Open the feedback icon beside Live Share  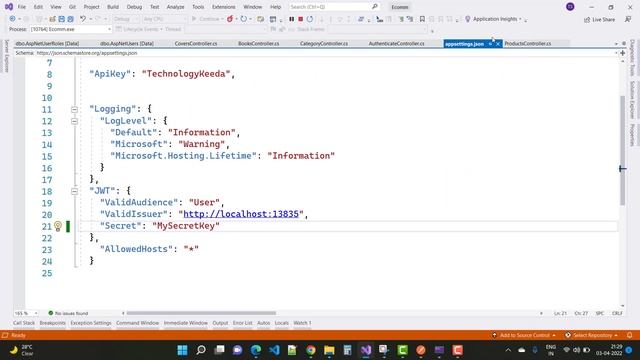click(628, 19)
